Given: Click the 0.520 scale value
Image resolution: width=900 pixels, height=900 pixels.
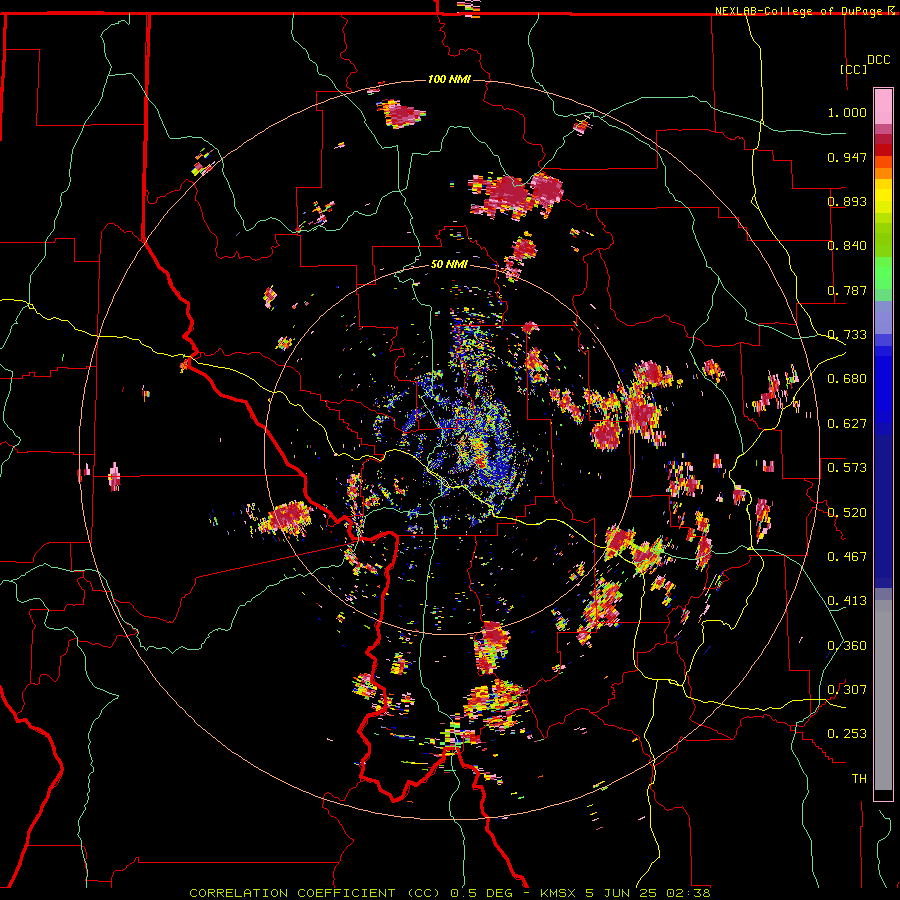Looking at the screenshot, I should [847, 513].
